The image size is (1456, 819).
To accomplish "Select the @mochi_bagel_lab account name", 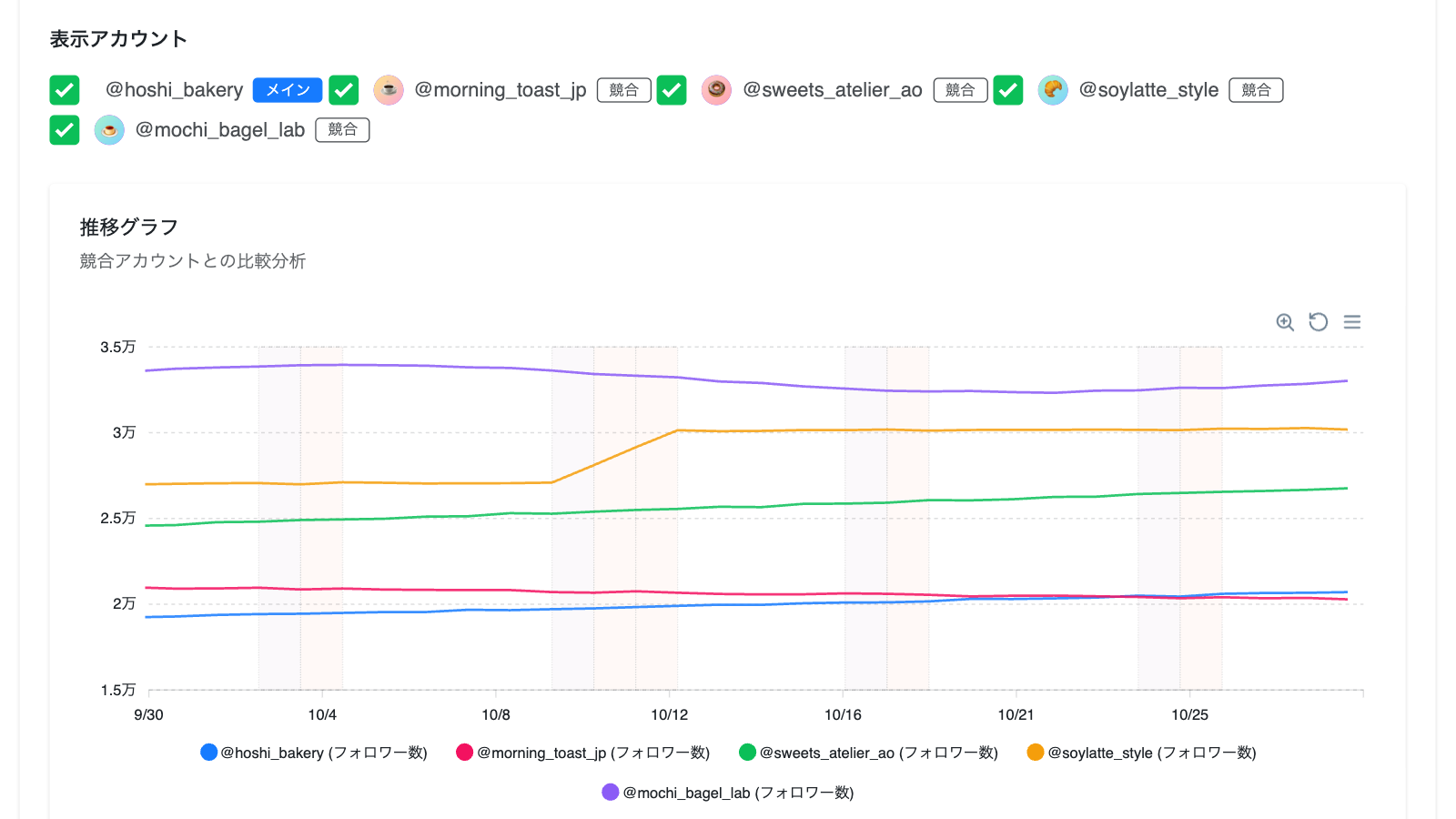I will pos(220,130).
